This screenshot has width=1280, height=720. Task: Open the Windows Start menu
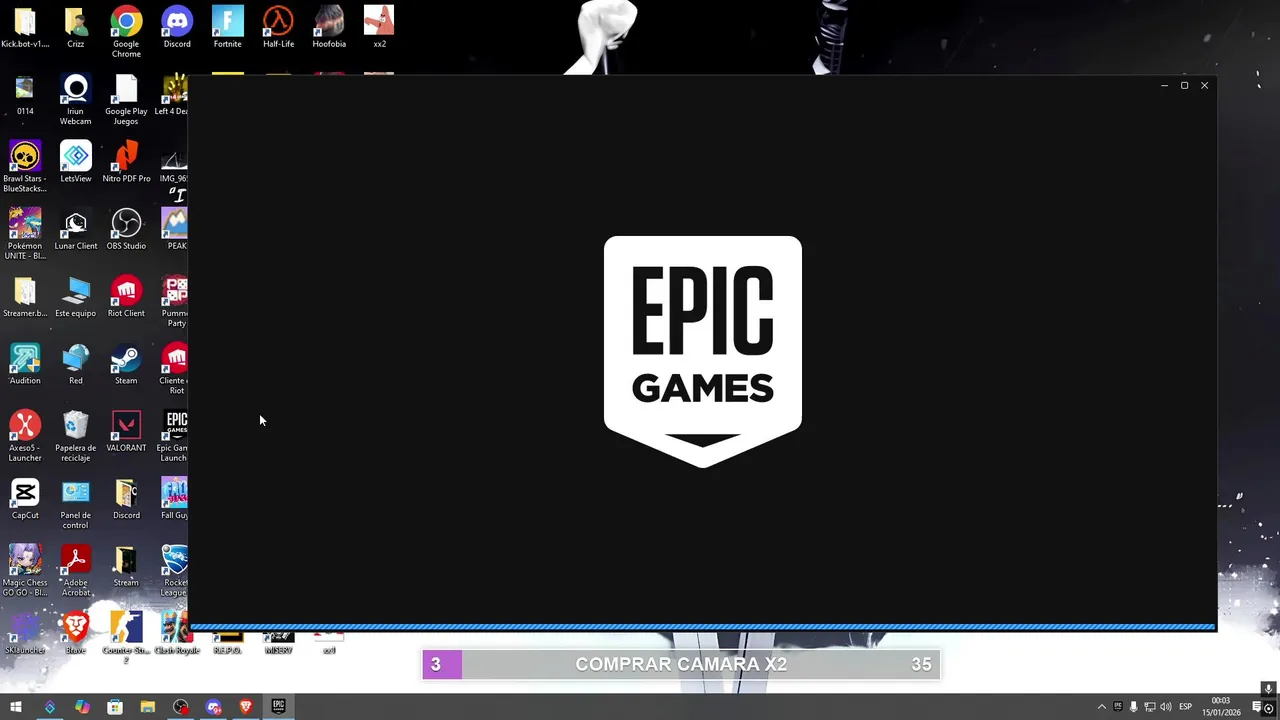[x=16, y=707]
